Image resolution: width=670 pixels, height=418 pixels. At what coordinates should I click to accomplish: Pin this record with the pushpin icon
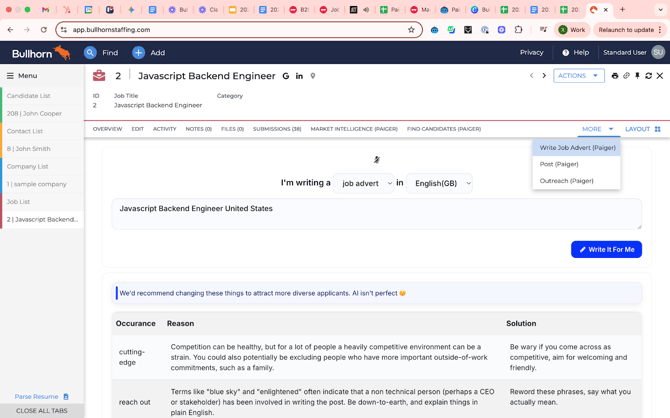pos(637,76)
